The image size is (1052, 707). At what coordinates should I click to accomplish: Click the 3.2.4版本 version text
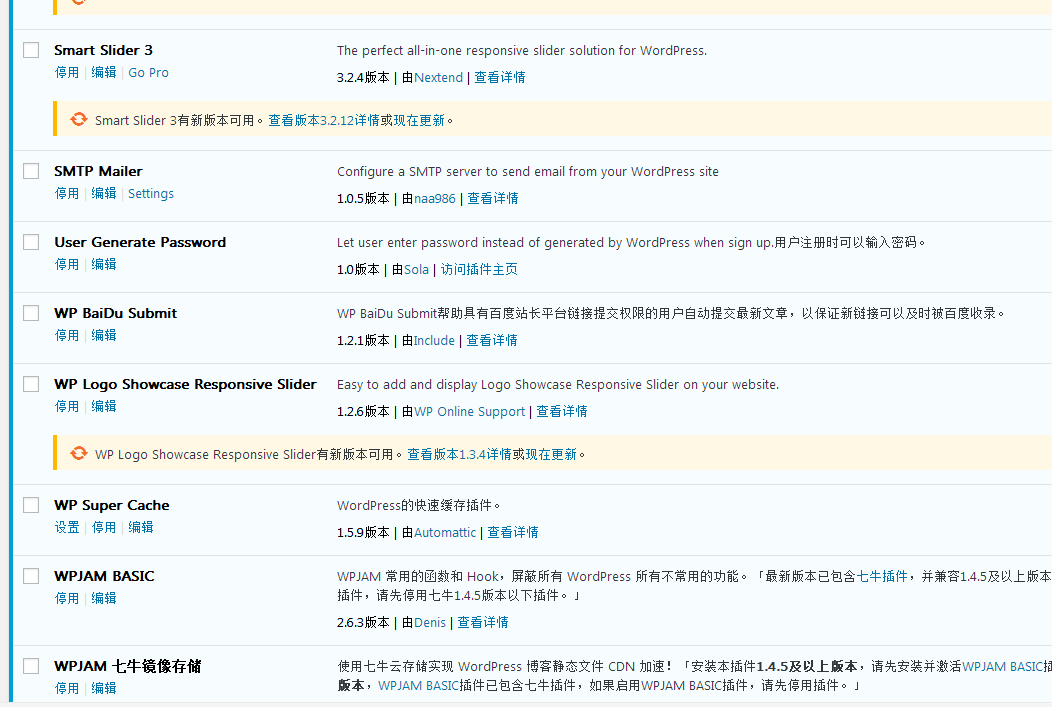pos(363,77)
